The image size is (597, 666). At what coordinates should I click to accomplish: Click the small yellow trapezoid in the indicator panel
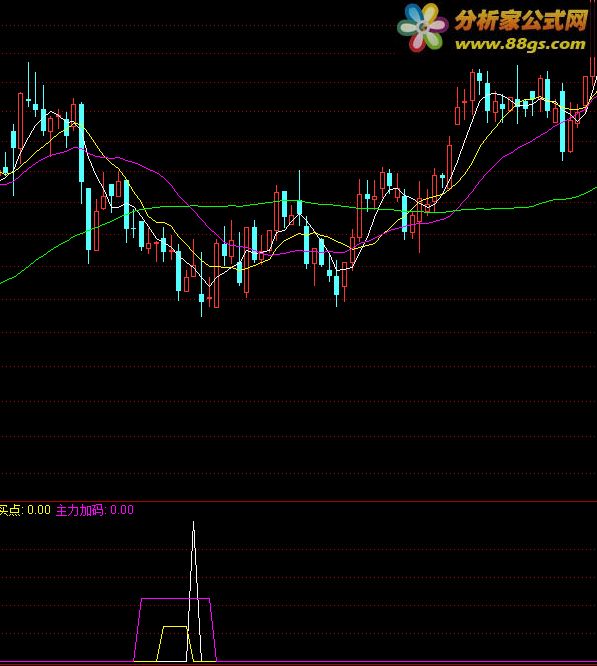tap(175, 643)
